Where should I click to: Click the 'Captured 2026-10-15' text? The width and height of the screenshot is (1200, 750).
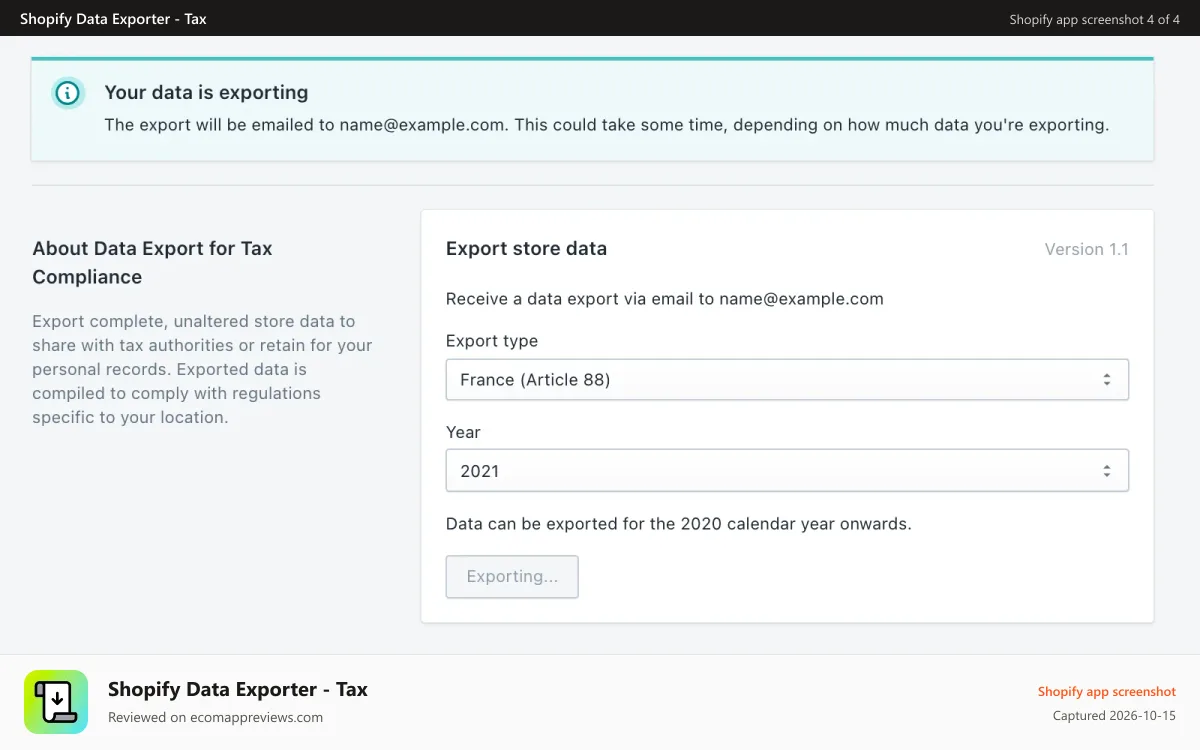coord(1114,716)
